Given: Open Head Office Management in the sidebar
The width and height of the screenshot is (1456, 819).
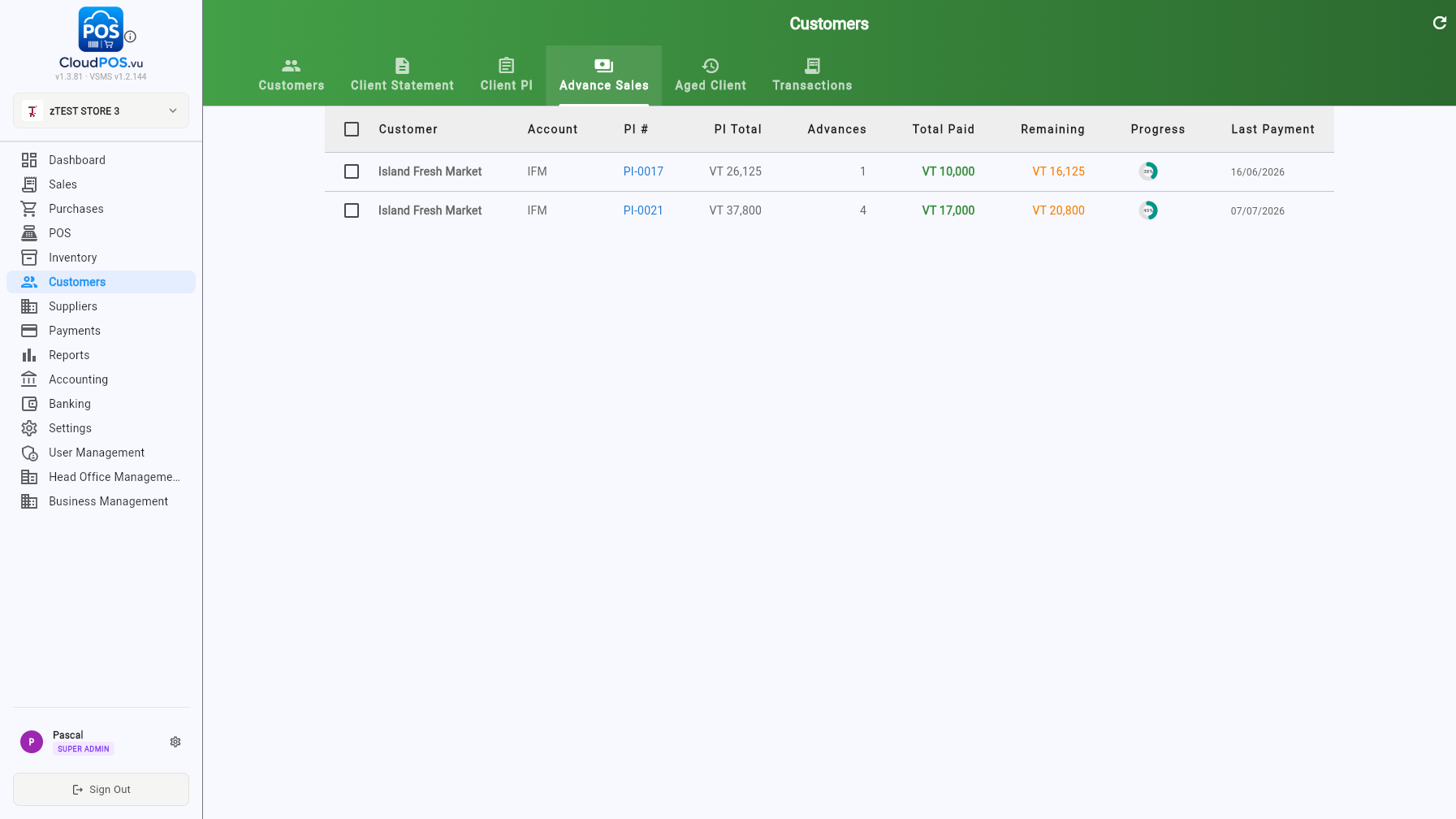Looking at the screenshot, I should (x=101, y=477).
